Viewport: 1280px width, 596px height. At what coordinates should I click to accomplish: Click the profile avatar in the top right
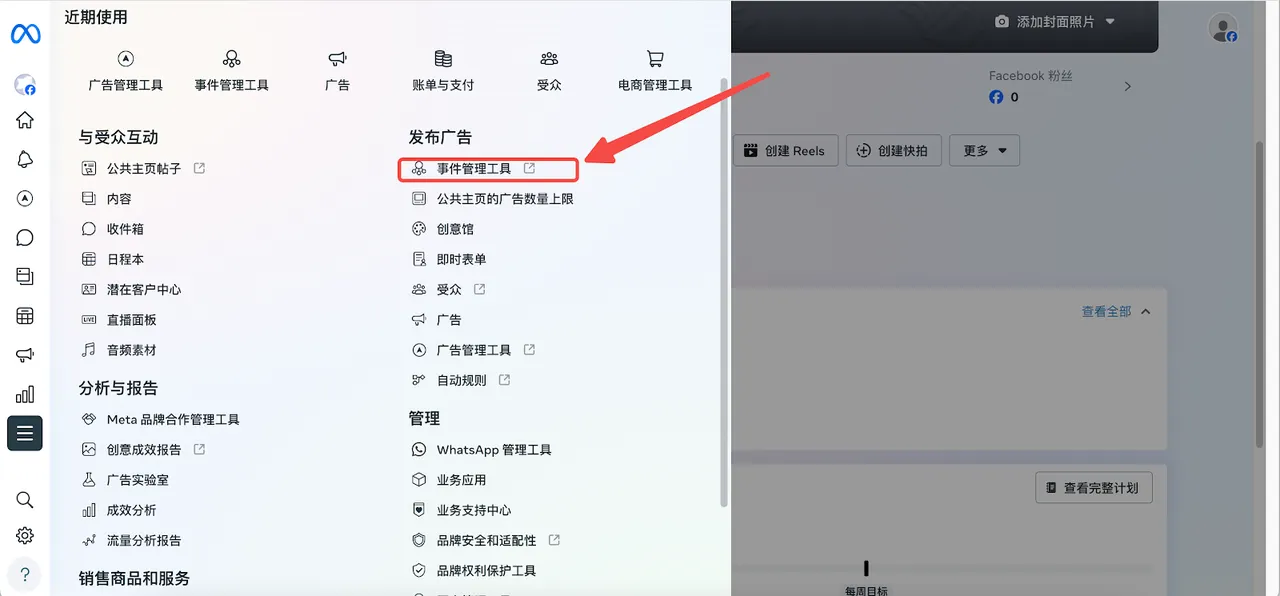click(1223, 28)
